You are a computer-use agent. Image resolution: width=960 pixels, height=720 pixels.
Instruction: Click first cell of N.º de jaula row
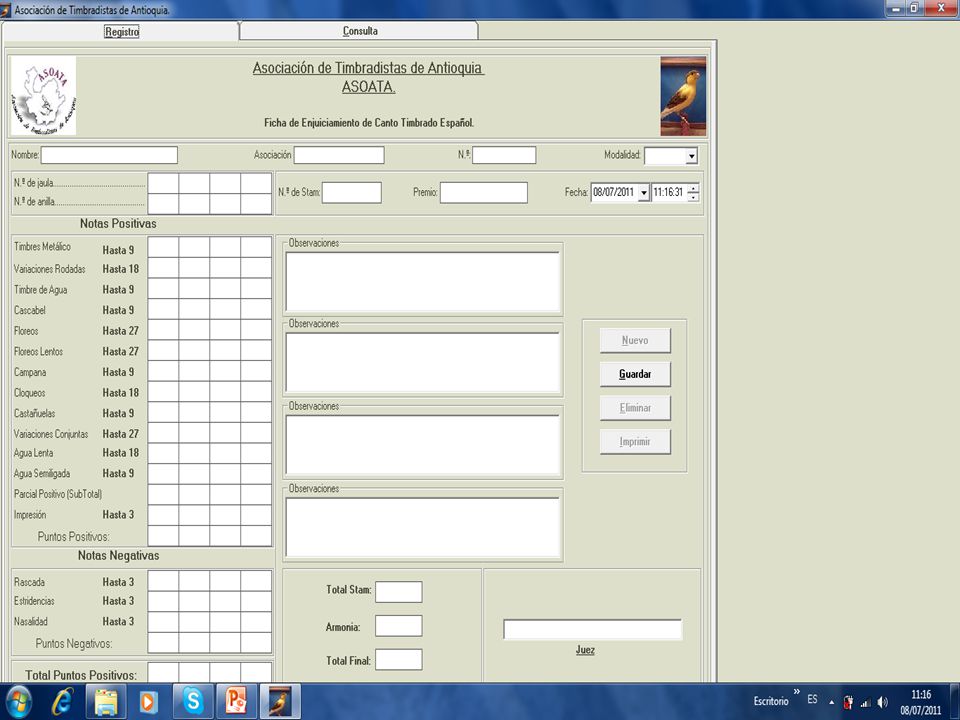[163, 183]
